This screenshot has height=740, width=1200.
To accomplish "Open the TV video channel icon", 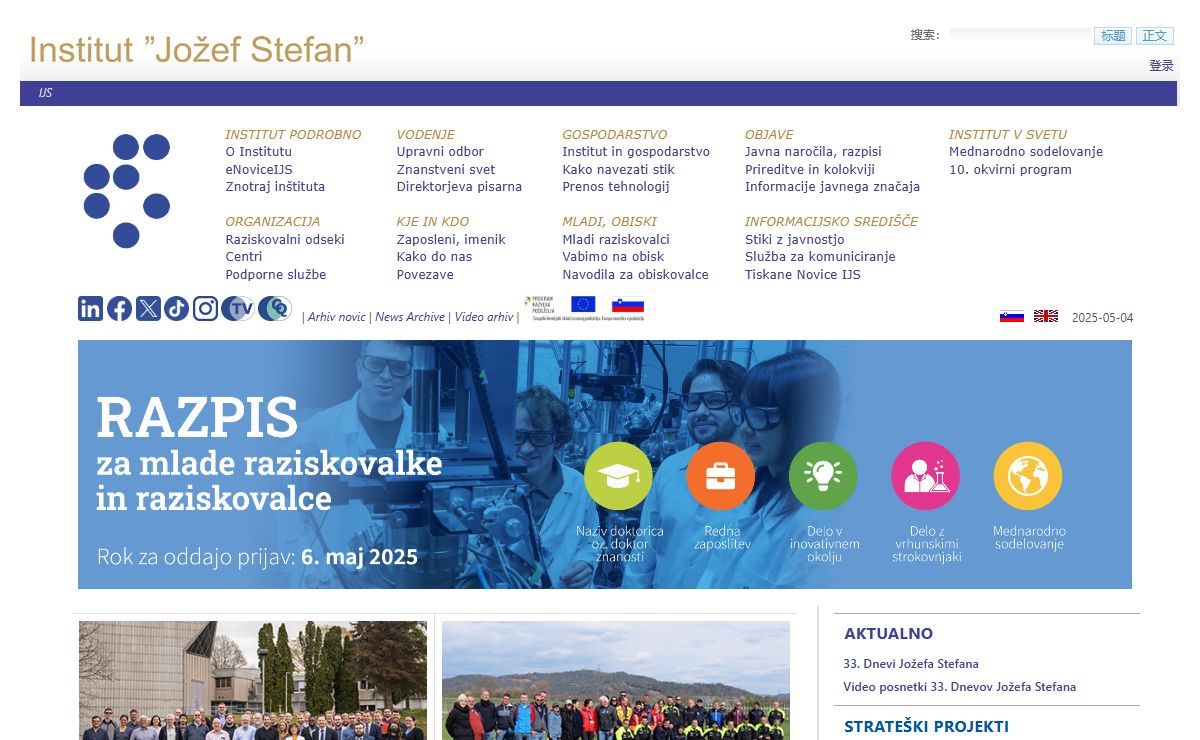I will [238, 309].
